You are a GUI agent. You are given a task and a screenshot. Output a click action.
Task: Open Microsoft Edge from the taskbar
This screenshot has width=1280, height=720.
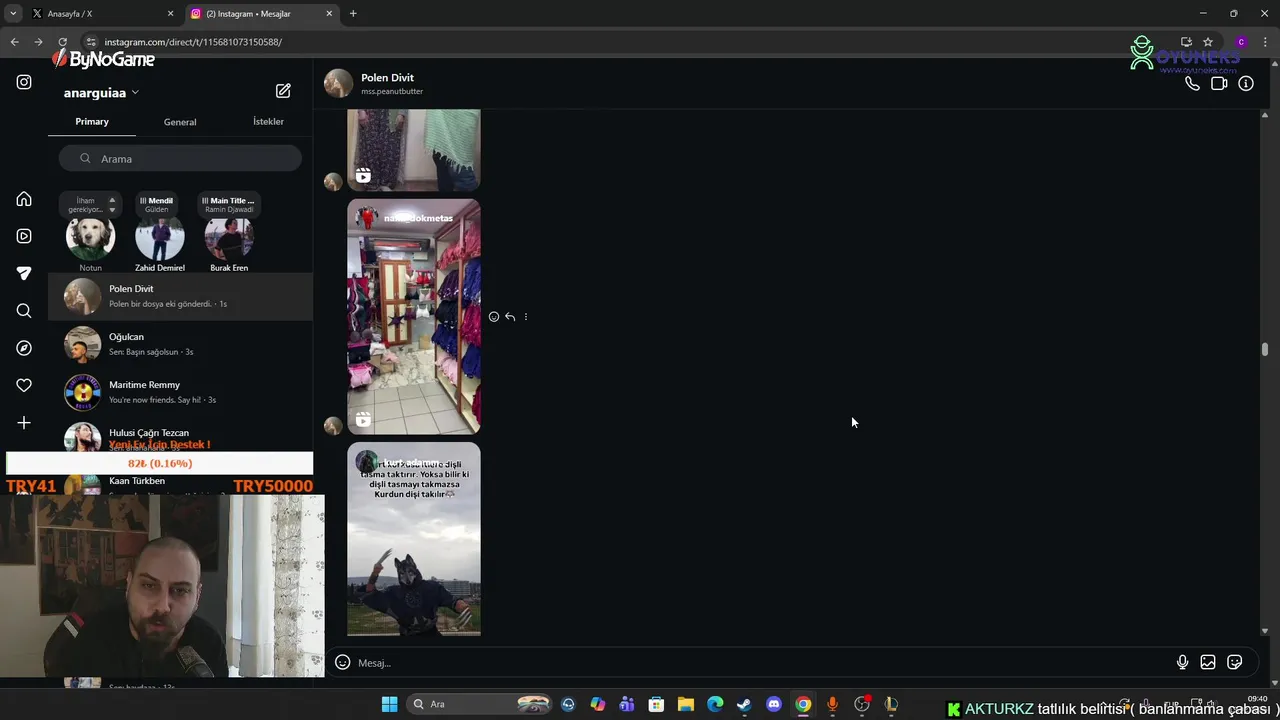tap(715, 704)
